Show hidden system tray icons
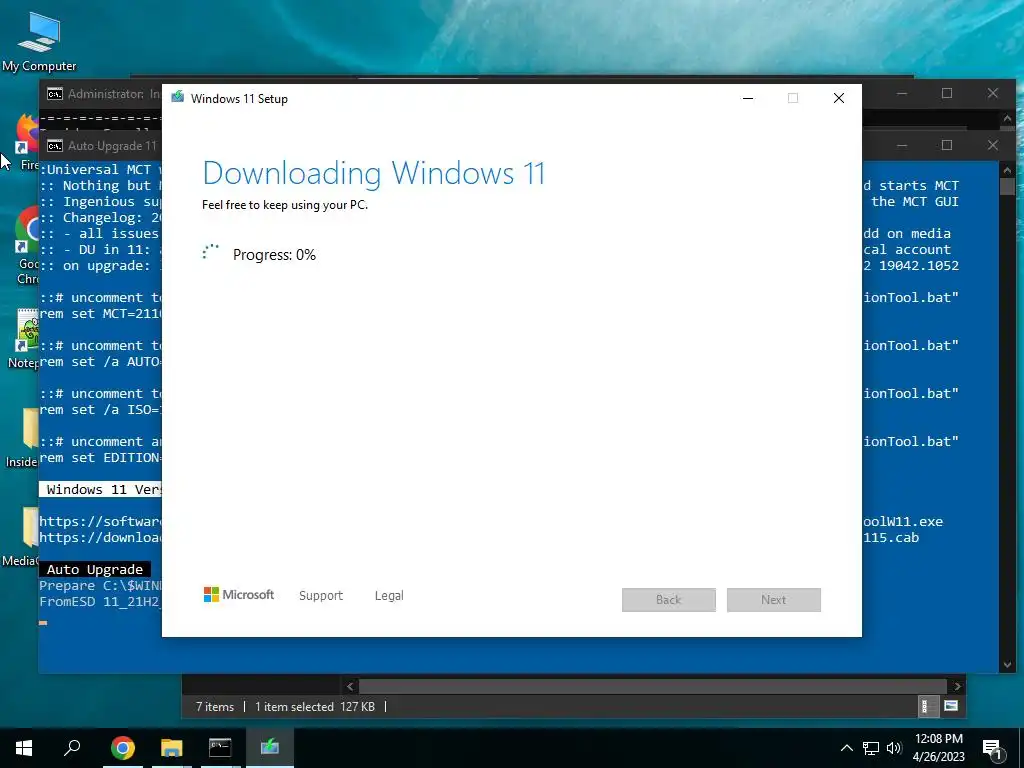 point(846,748)
